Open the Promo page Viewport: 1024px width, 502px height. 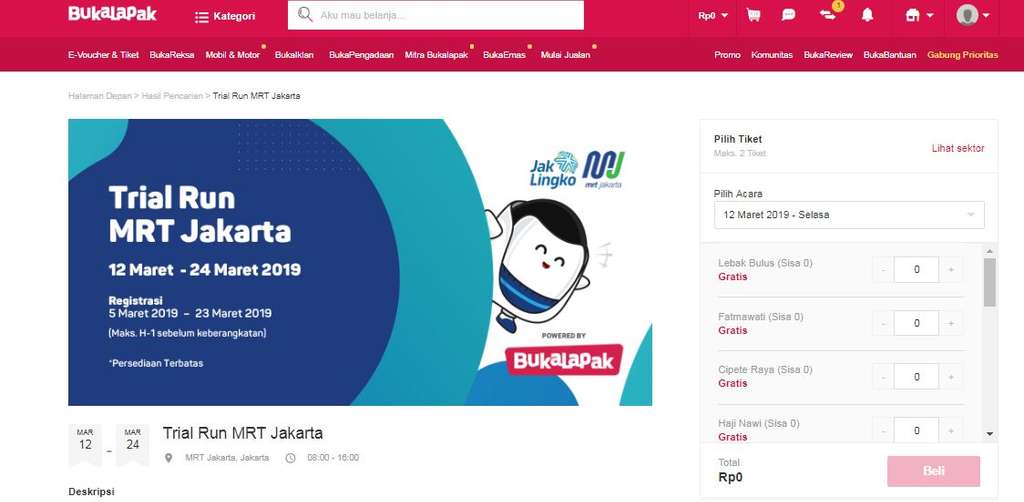(728, 55)
